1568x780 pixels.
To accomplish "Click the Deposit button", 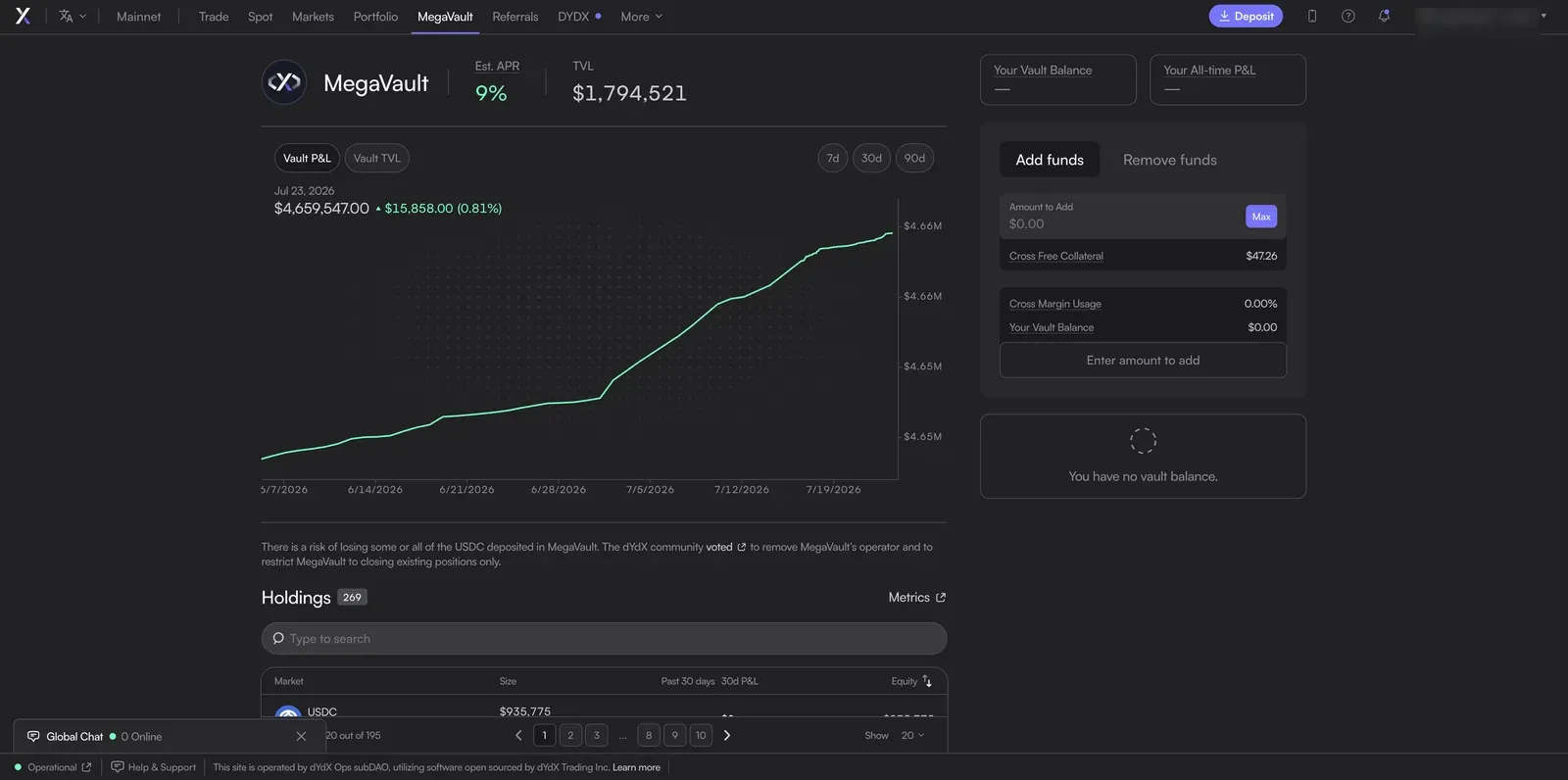I will [x=1246, y=16].
